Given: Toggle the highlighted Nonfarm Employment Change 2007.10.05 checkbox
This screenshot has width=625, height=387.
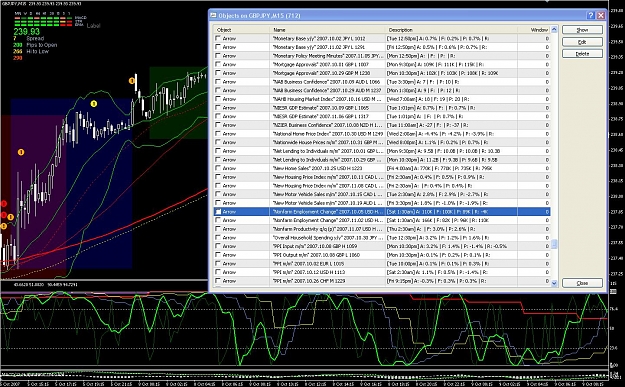Looking at the screenshot, I should pyautogui.click(x=218, y=212).
